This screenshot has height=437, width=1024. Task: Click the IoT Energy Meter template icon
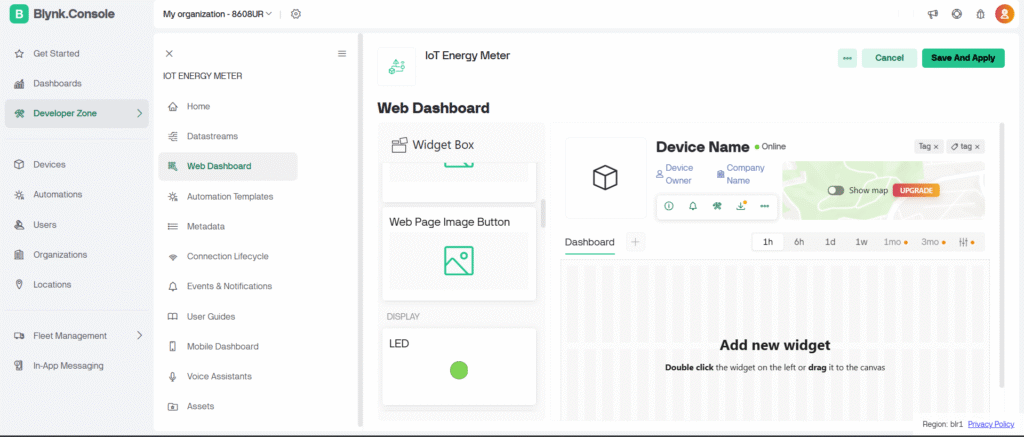coord(396,66)
